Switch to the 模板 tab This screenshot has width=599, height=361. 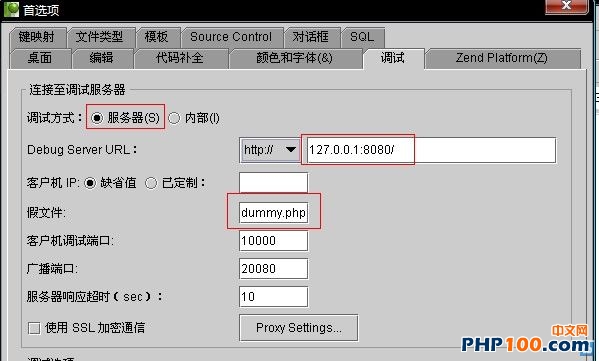tap(158, 37)
